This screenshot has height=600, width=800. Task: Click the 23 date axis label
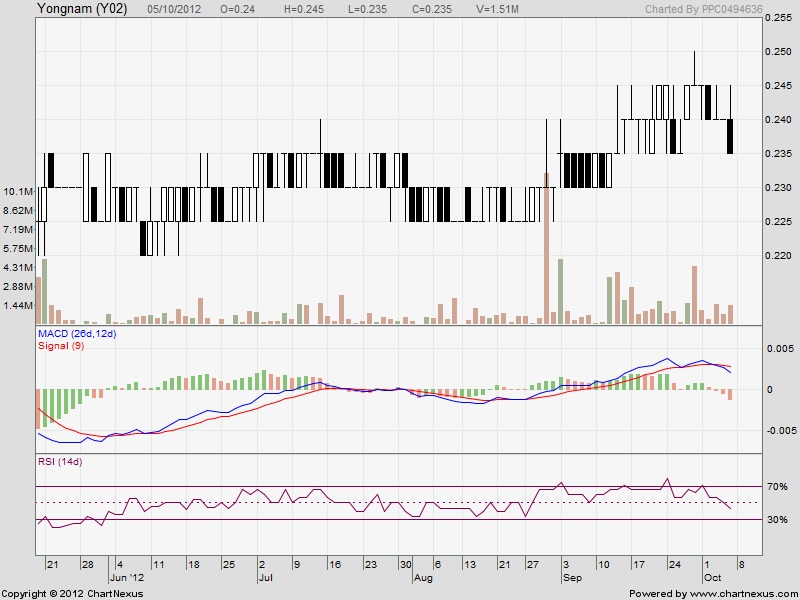click(x=370, y=565)
